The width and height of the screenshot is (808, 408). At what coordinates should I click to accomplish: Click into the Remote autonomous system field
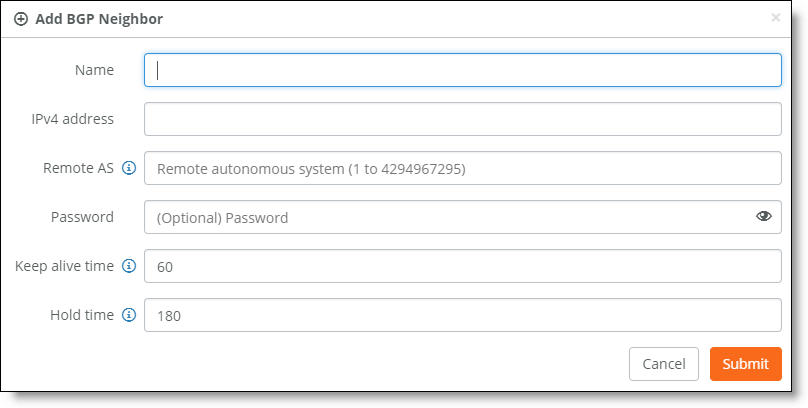tap(463, 168)
